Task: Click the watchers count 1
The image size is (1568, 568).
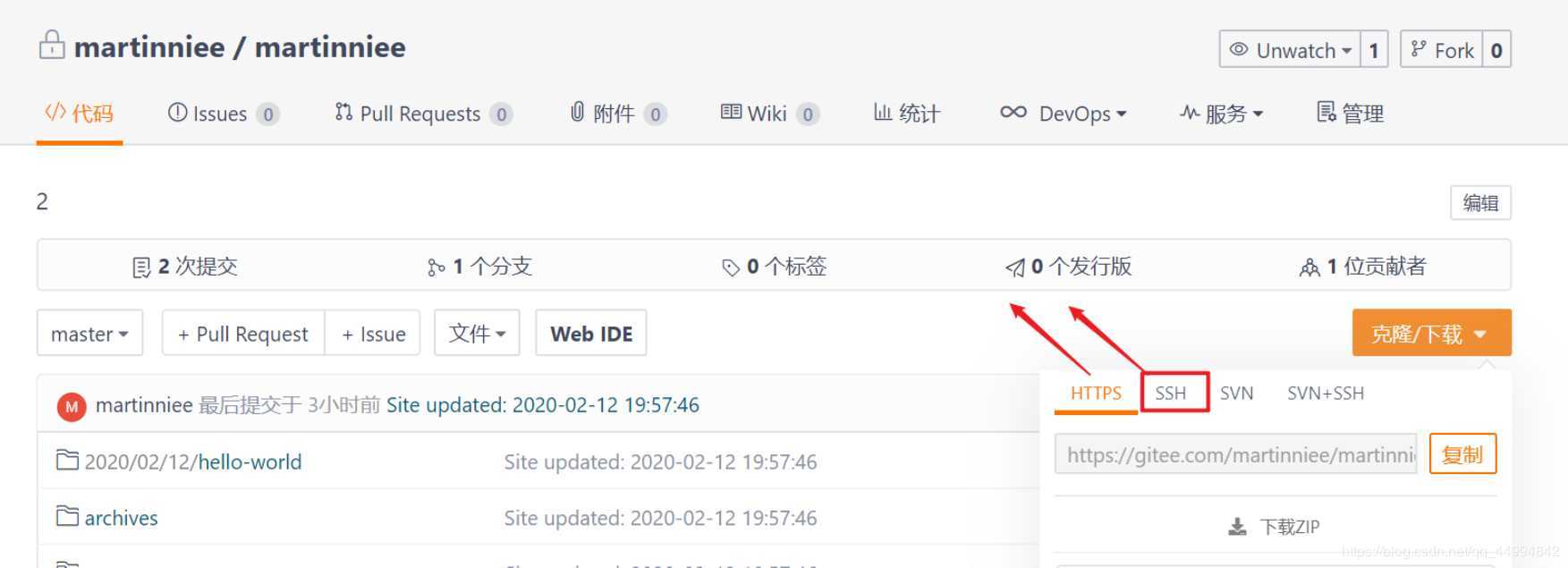Action: [x=1374, y=50]
